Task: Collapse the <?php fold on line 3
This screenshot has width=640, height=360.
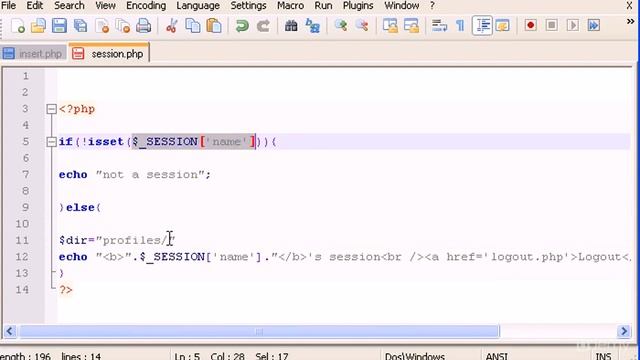Action: coord(51,109)
